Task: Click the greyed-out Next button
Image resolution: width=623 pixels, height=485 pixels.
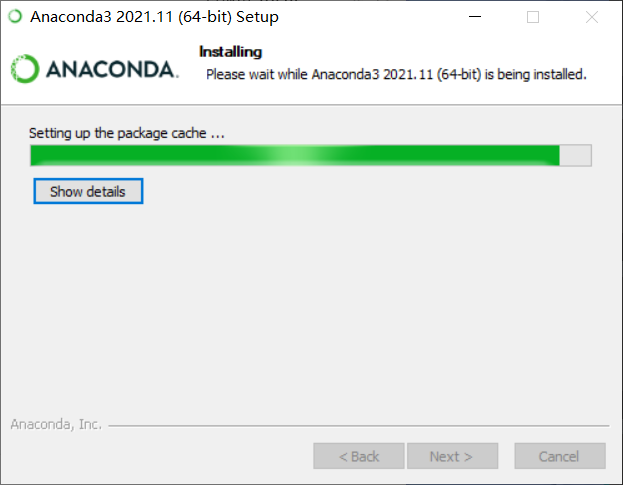Action: (452, 456)
